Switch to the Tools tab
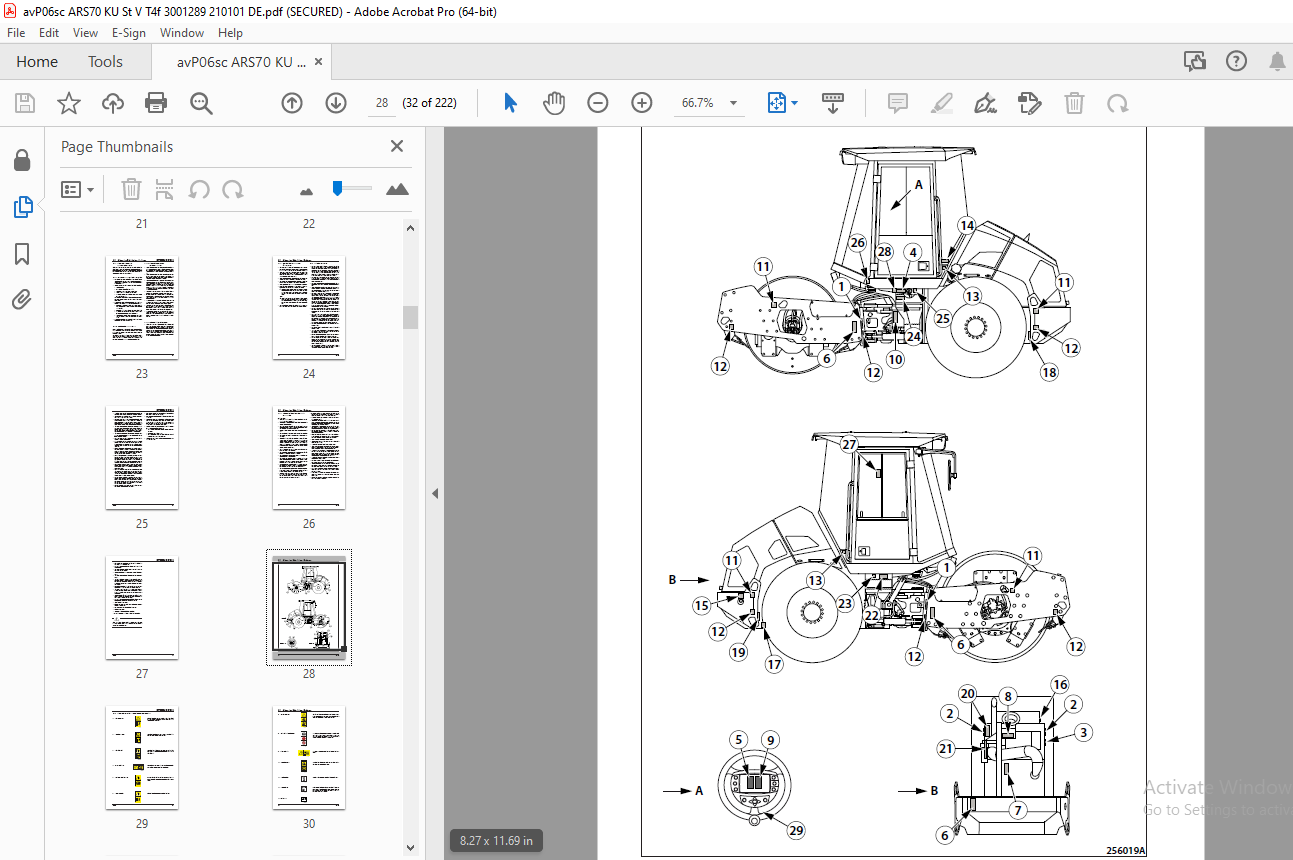 [105, 62]
